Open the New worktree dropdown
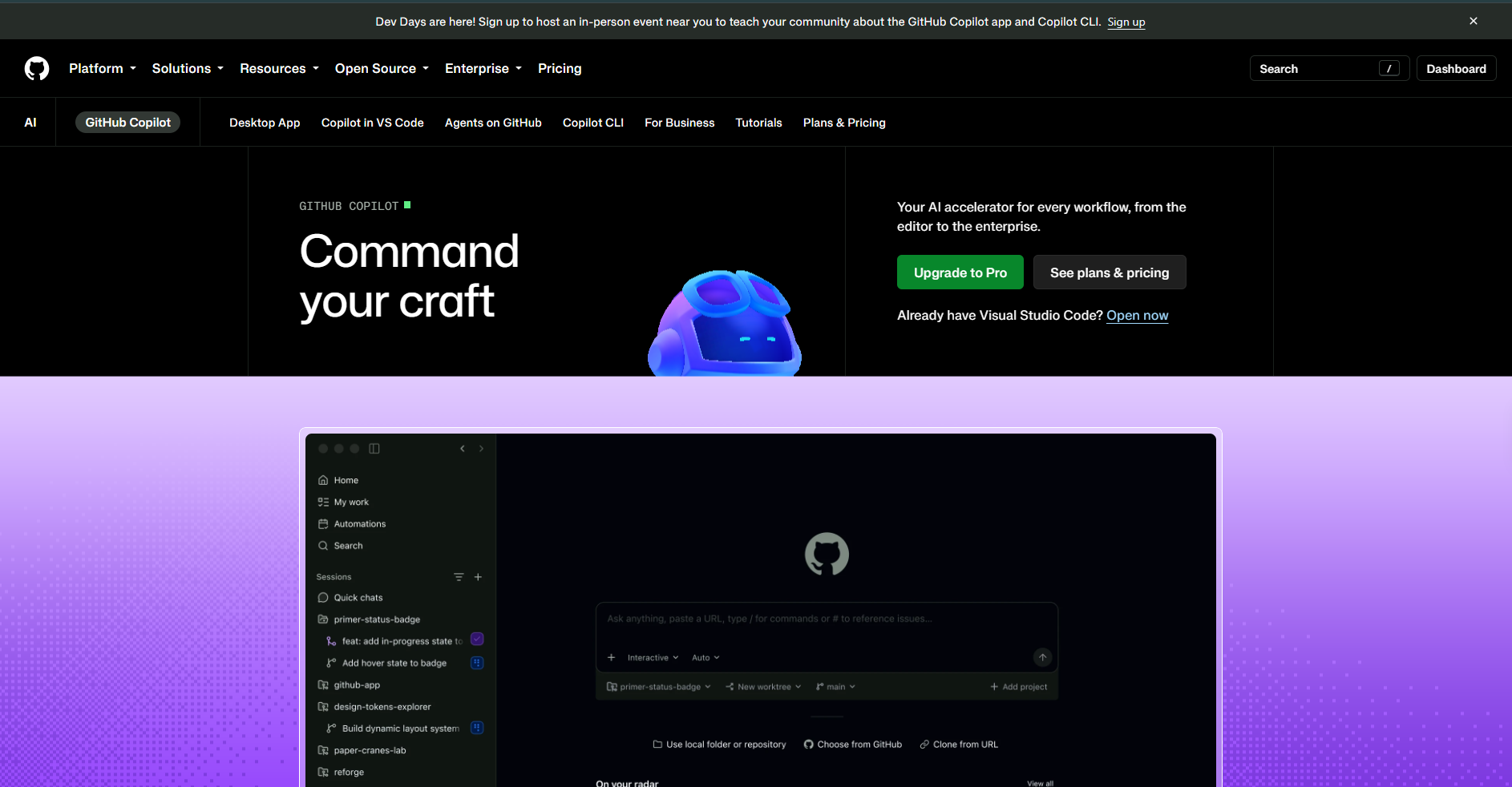Screen dimensions: 1512x787 [763, 687]
